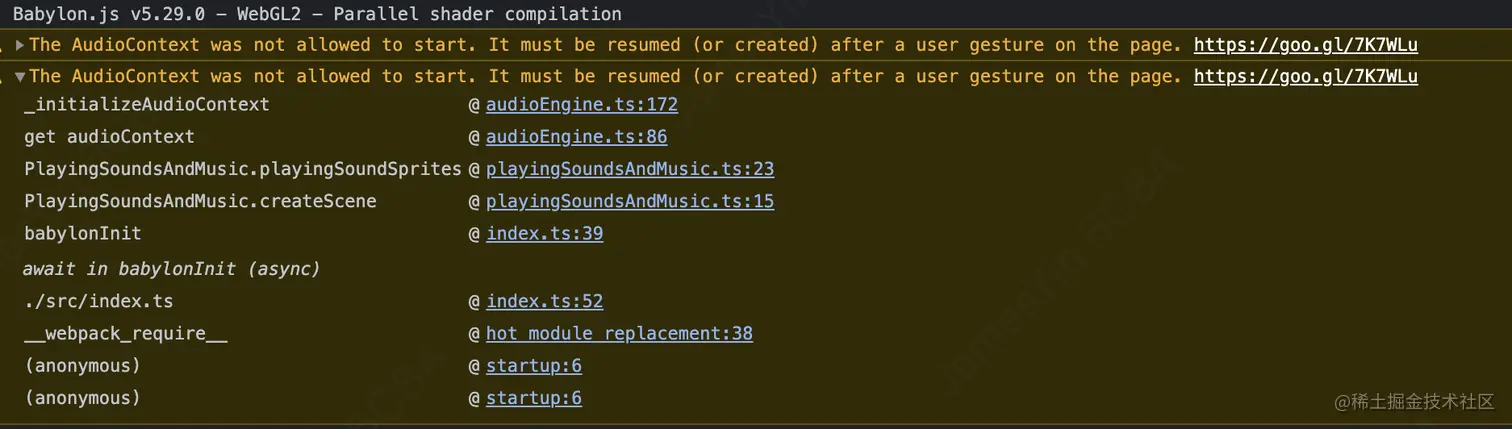
Task: Click the __webpack_require__ frame name
Action: [x=125, y=334]
